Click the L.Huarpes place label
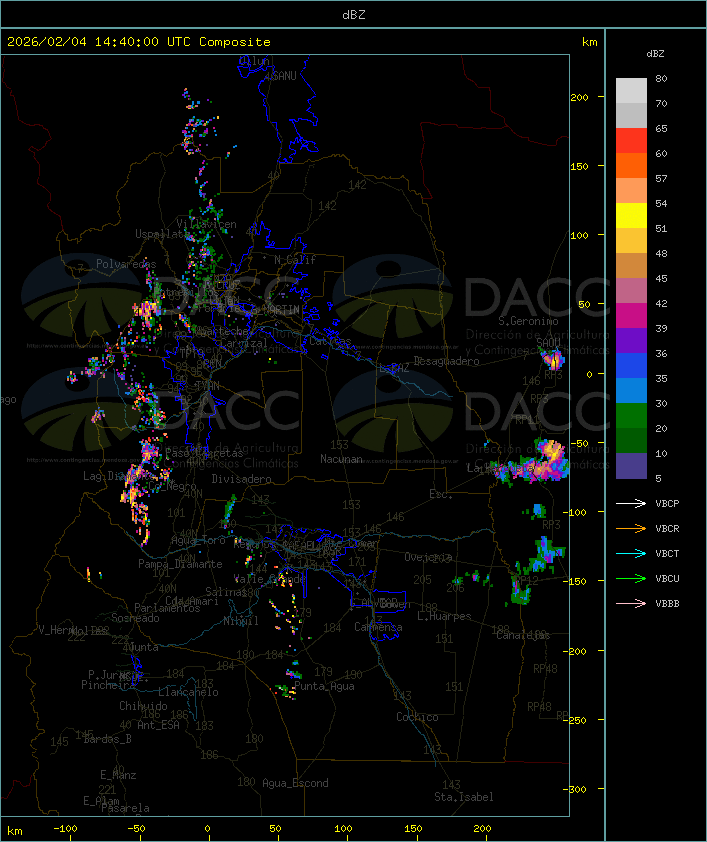This screenshot has height=842, width=707. pyautogui.click(x=444, y=616)
